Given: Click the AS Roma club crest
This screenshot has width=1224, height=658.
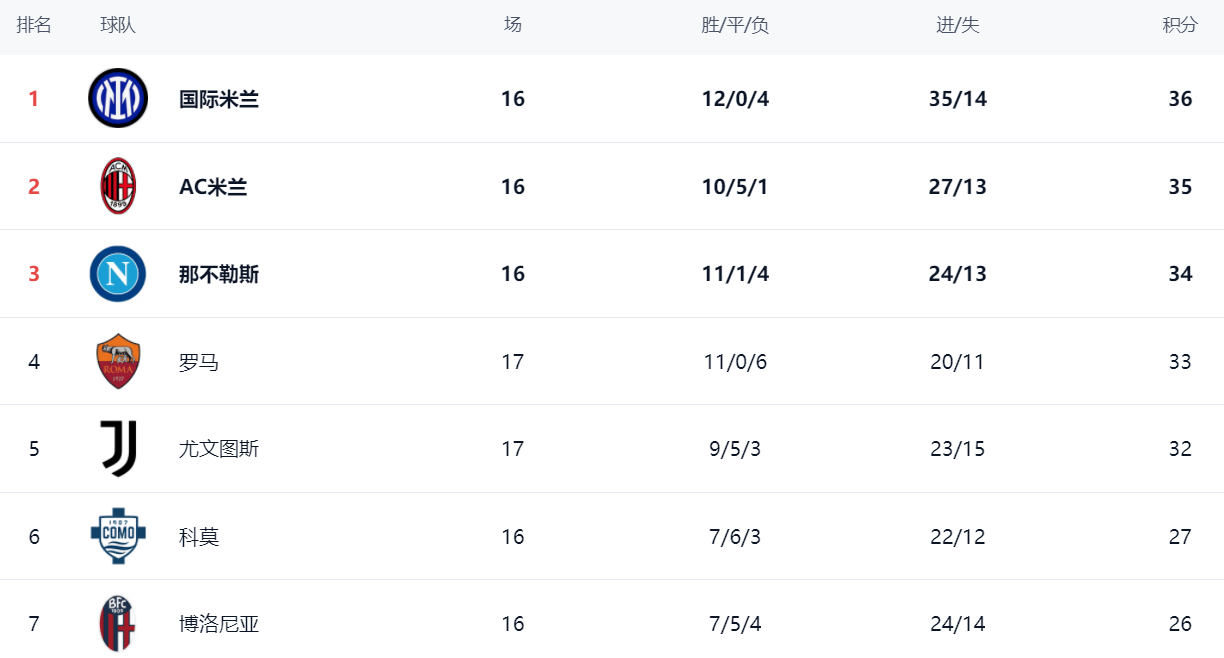Looking at the screenshot, I should 118,361.
